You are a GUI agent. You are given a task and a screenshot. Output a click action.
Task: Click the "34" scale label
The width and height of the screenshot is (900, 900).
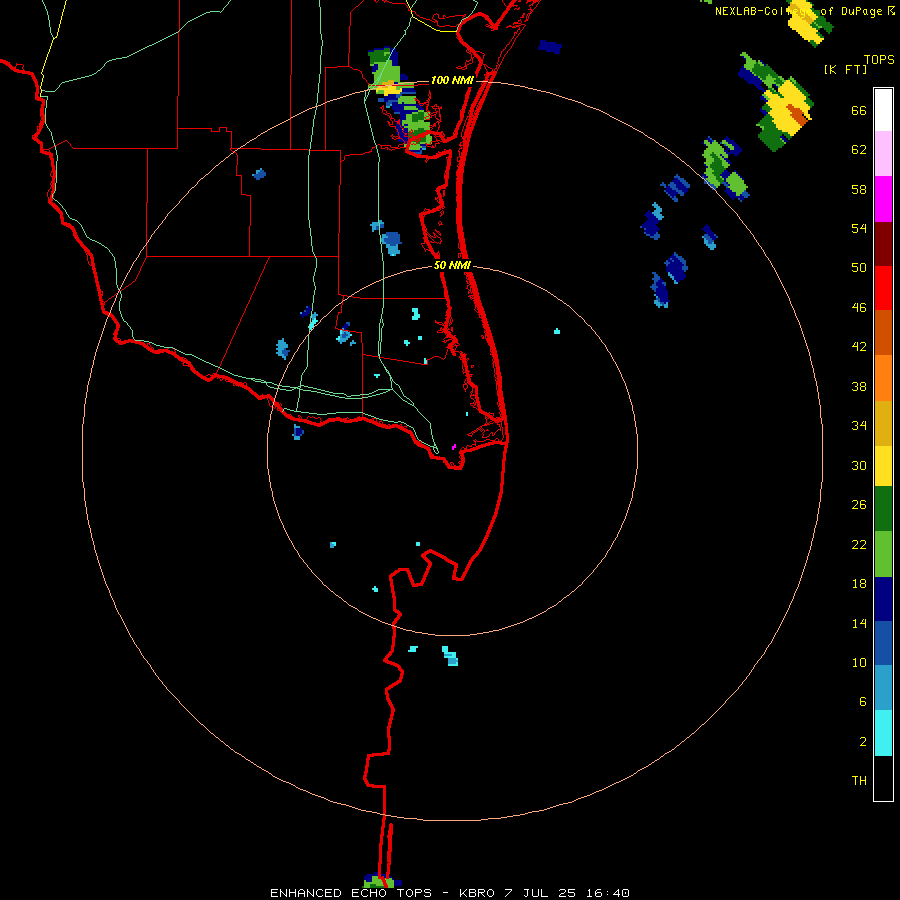pyautogui.click(x=859, y=426)
